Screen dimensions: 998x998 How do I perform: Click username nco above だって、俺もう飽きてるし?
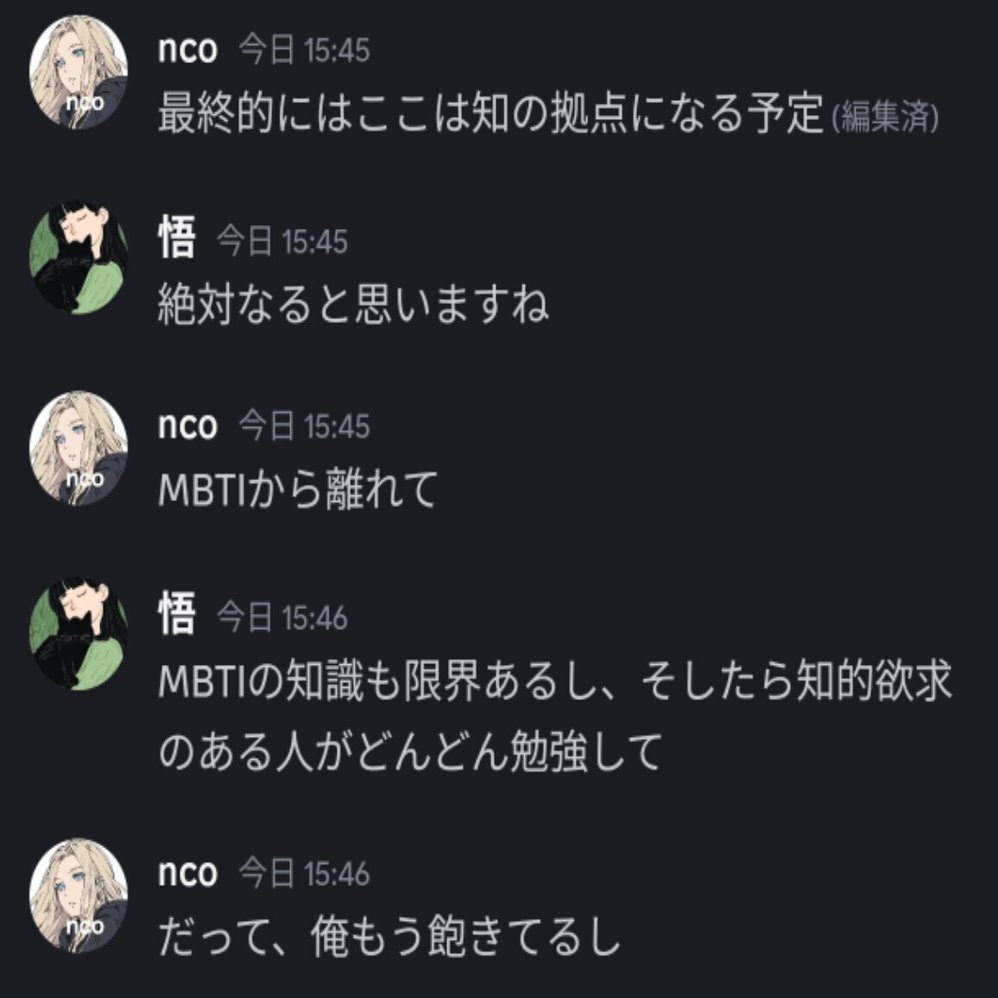[x=188, y=873]
